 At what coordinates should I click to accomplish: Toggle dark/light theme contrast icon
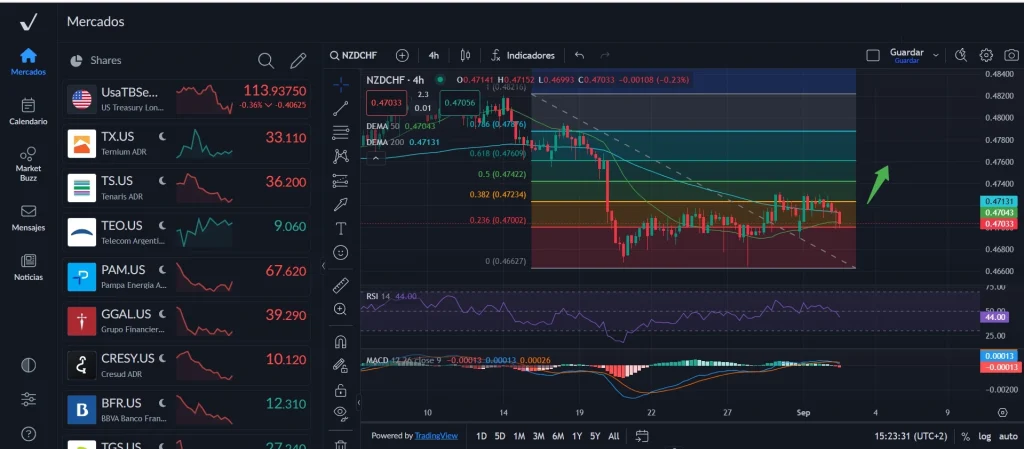28,365
